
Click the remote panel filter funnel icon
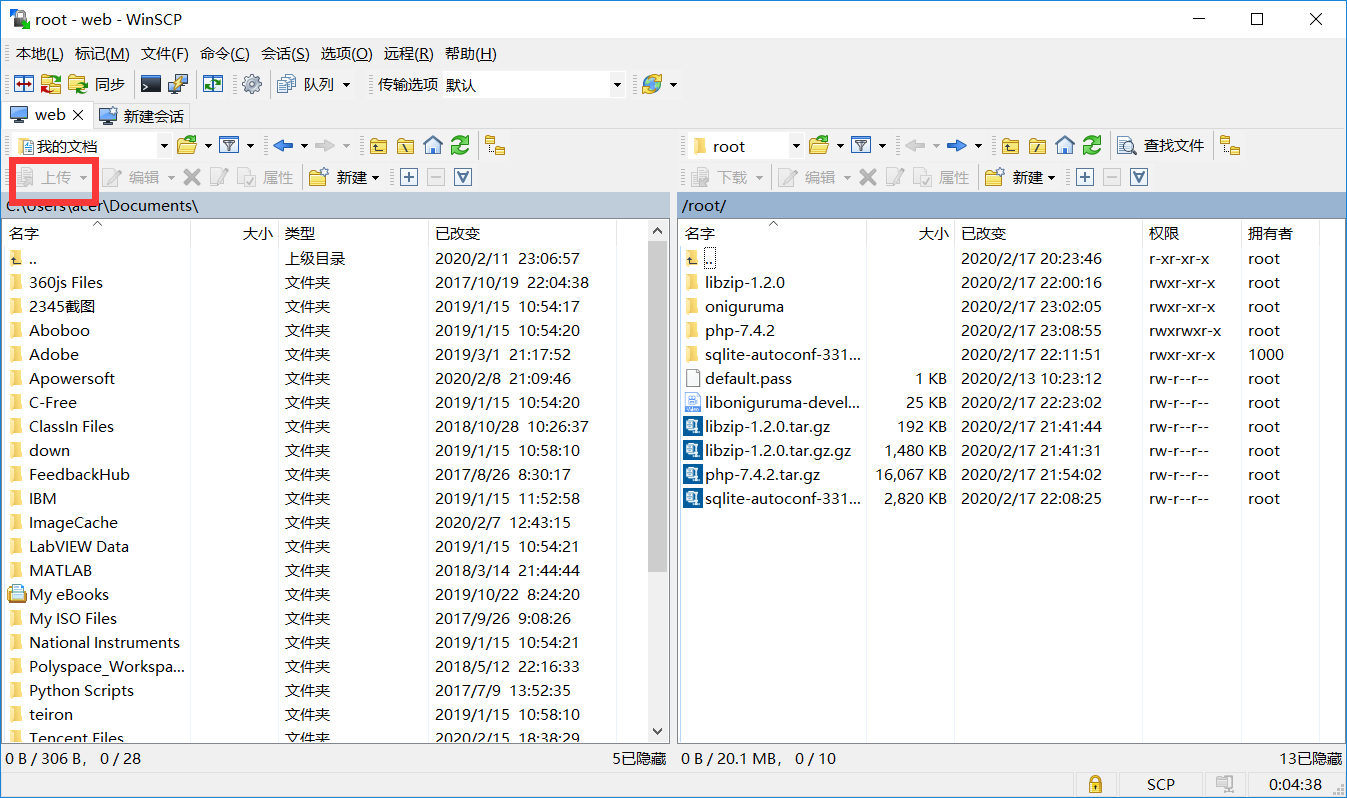pyautogui.click(x=861, y=146)
